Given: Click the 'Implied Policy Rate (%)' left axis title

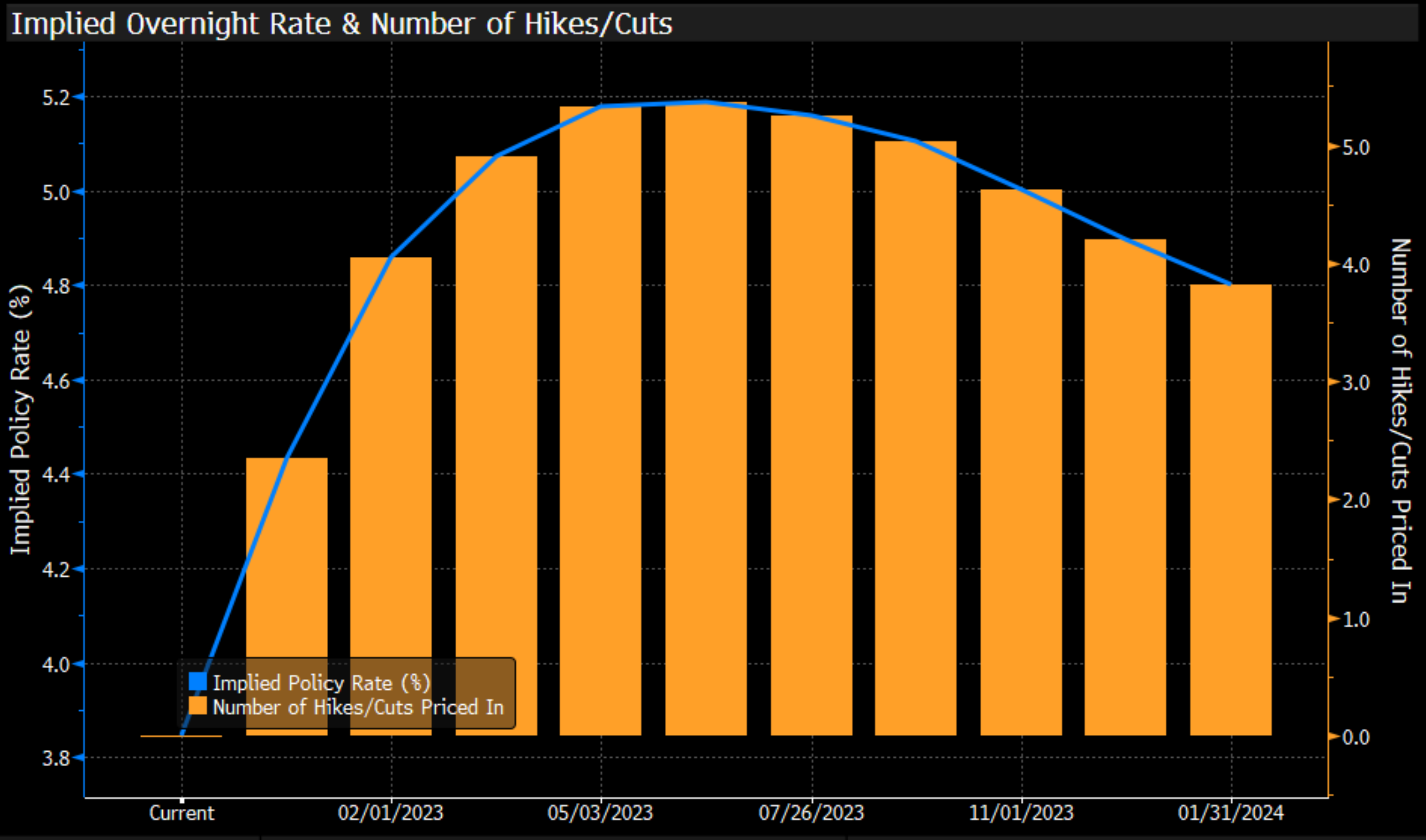Looking at the screenshot, I should pyautogui.click(x=20, y=419).
